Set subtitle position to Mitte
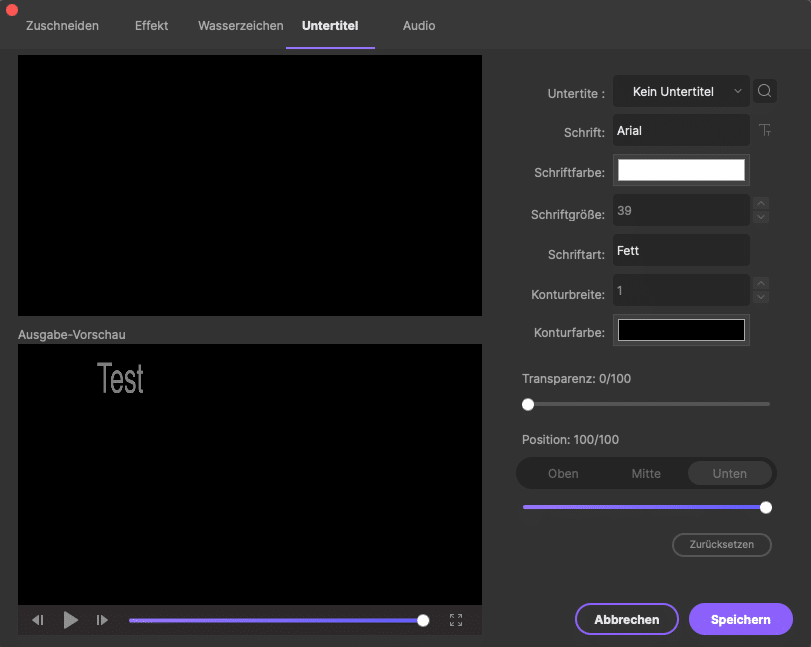811x647 pixels. click(x=646, y=473)
